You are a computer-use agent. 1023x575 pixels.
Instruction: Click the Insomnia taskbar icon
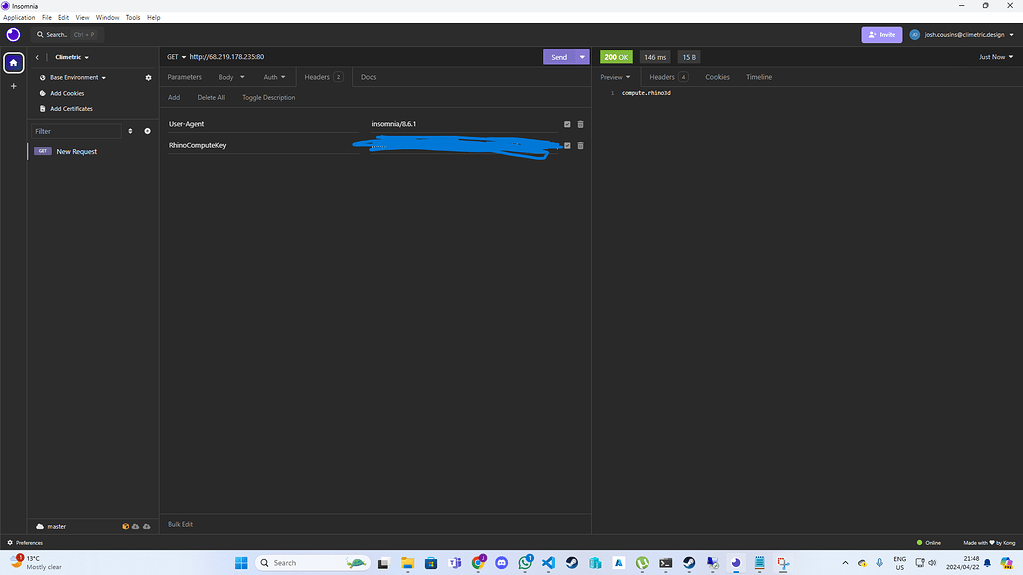736,563
